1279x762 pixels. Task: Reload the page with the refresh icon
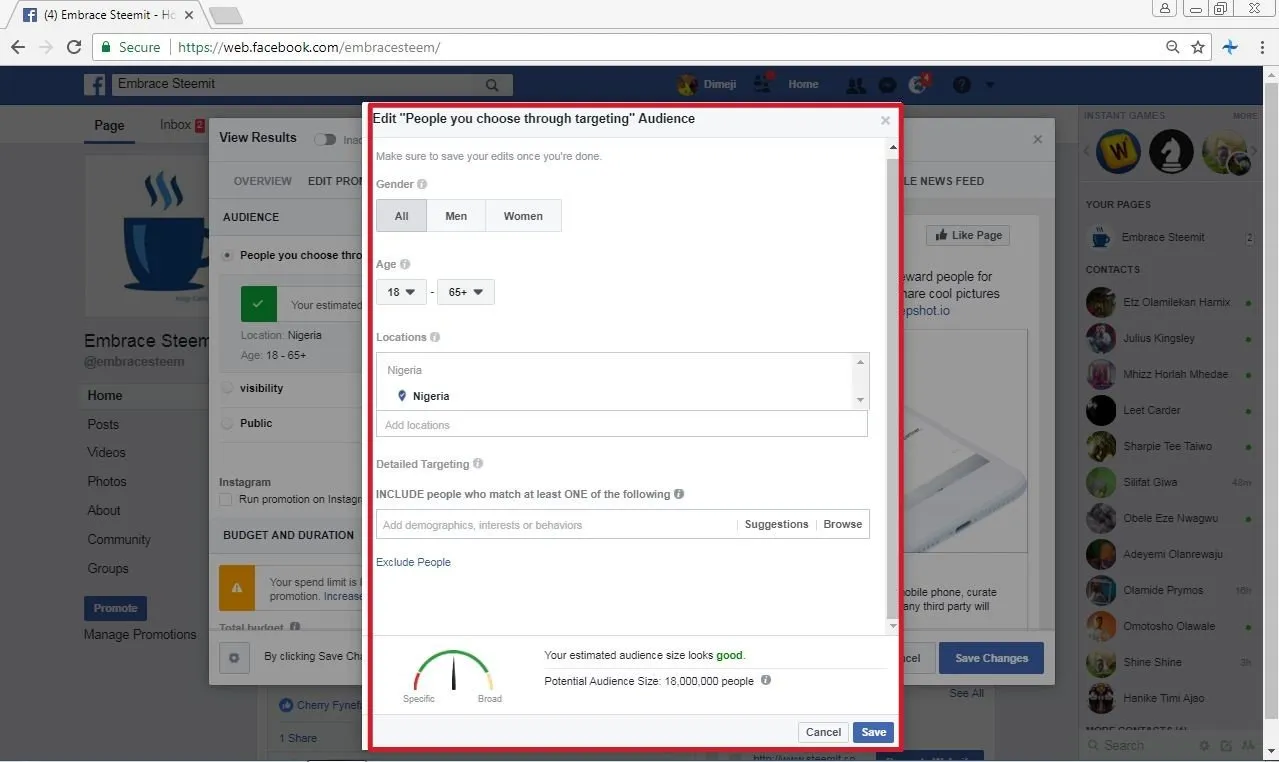coord(73,47)
